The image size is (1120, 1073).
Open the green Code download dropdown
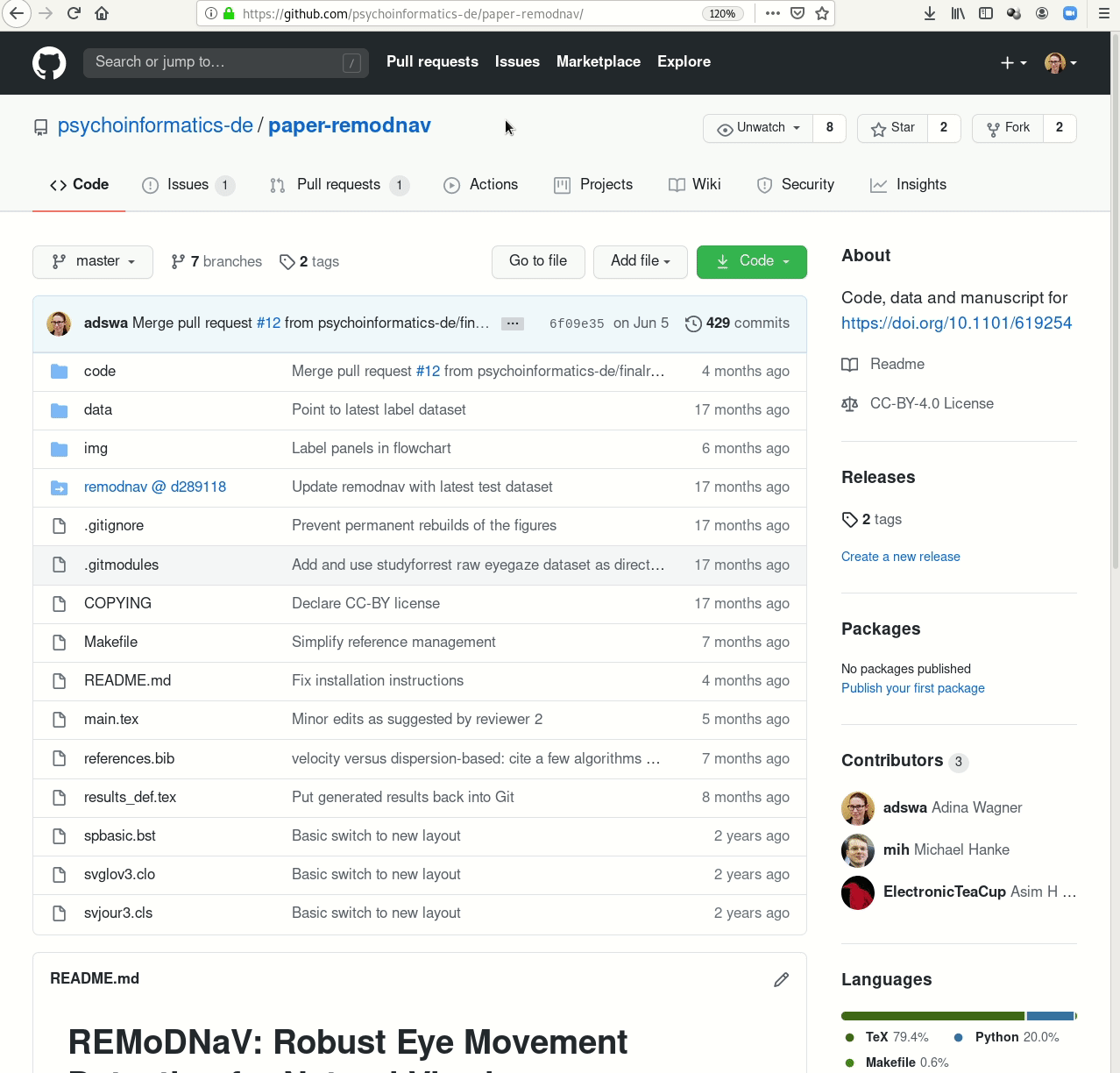751,261
